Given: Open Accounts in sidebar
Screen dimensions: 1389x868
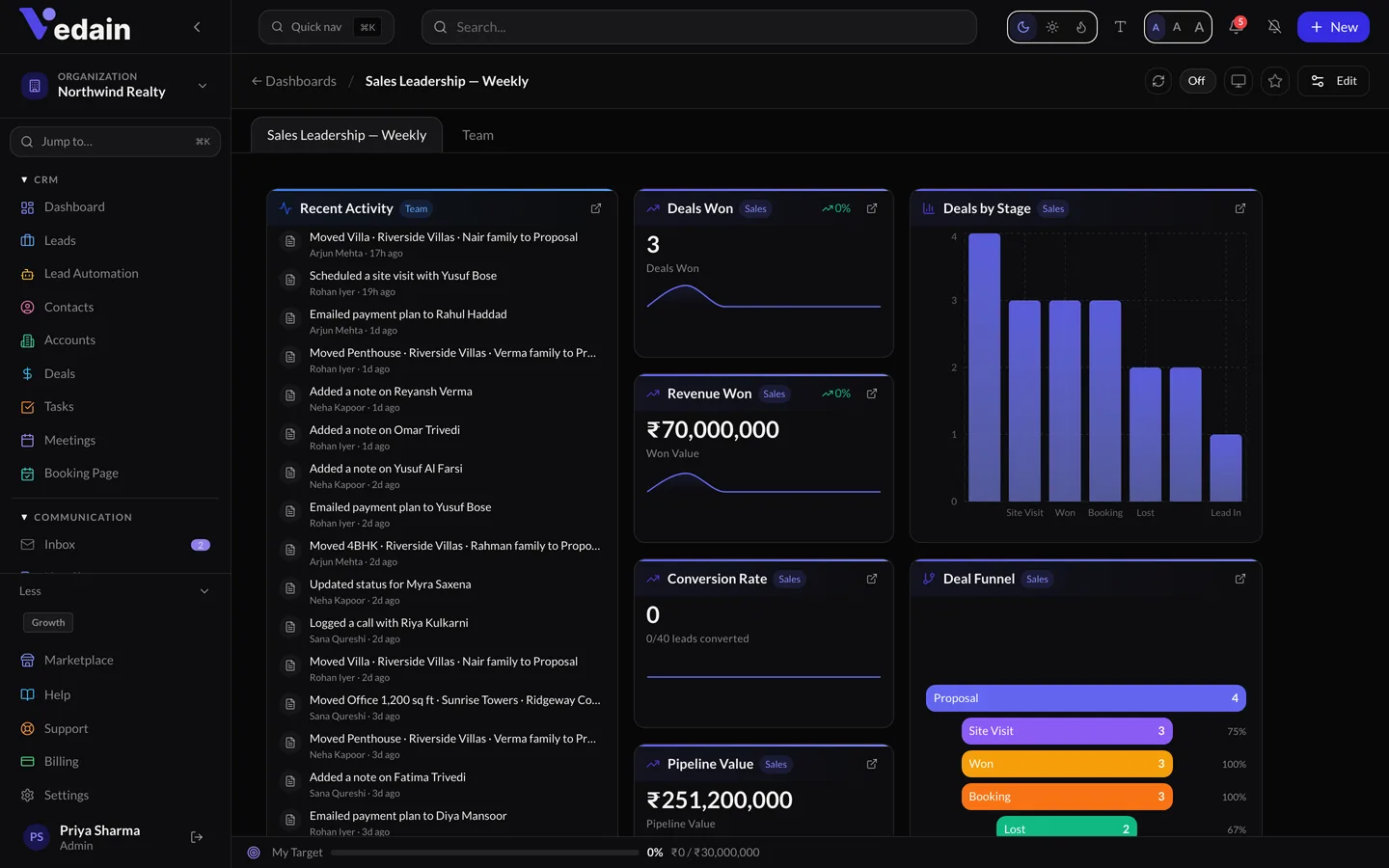Looking at the screenshot, I should (115, 340).
